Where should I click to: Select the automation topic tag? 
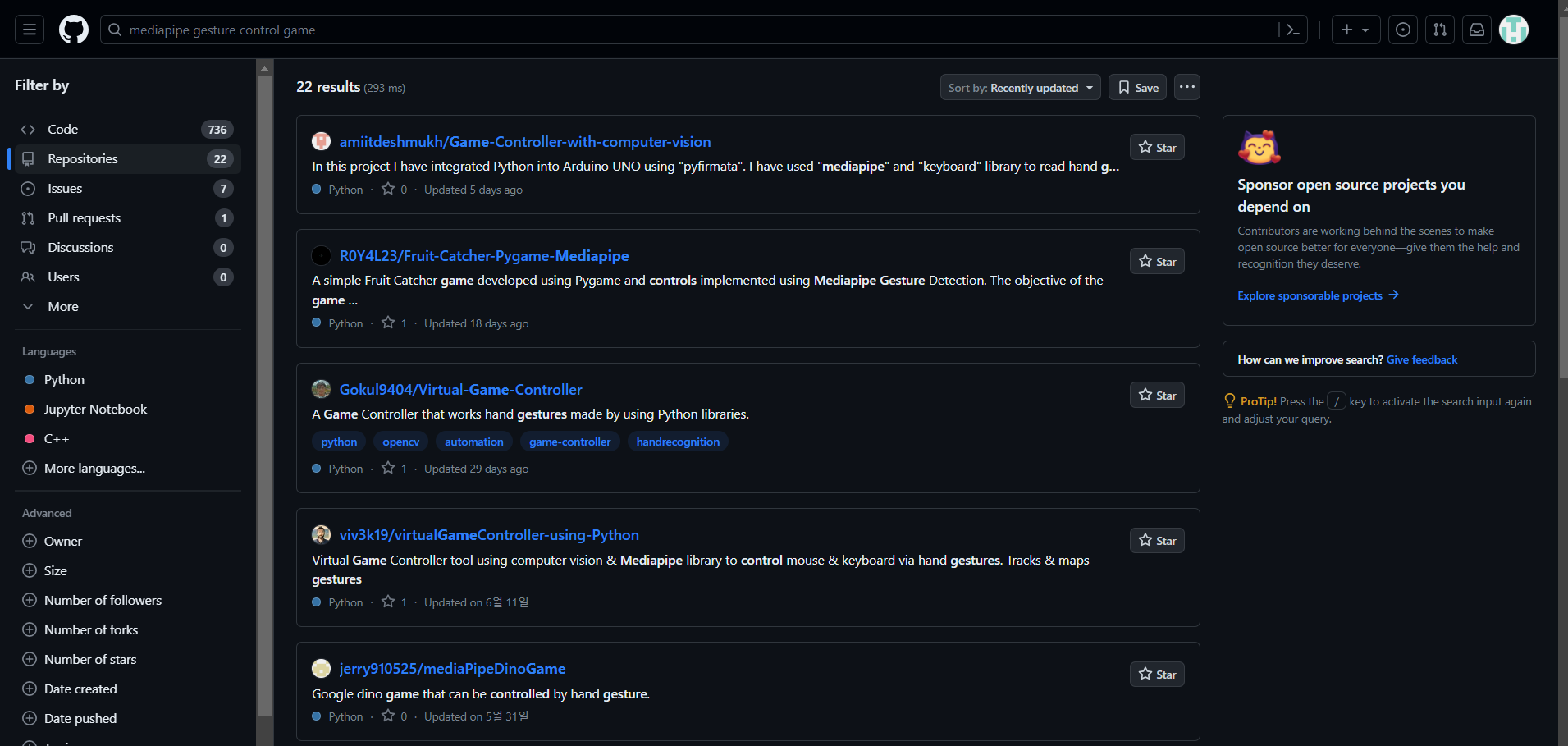(x=474, y=442)
